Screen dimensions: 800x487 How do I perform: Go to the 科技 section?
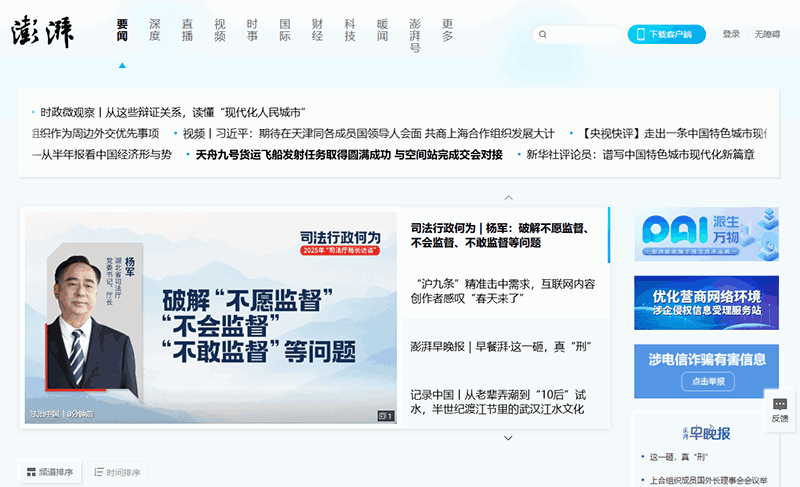[350, 30]
